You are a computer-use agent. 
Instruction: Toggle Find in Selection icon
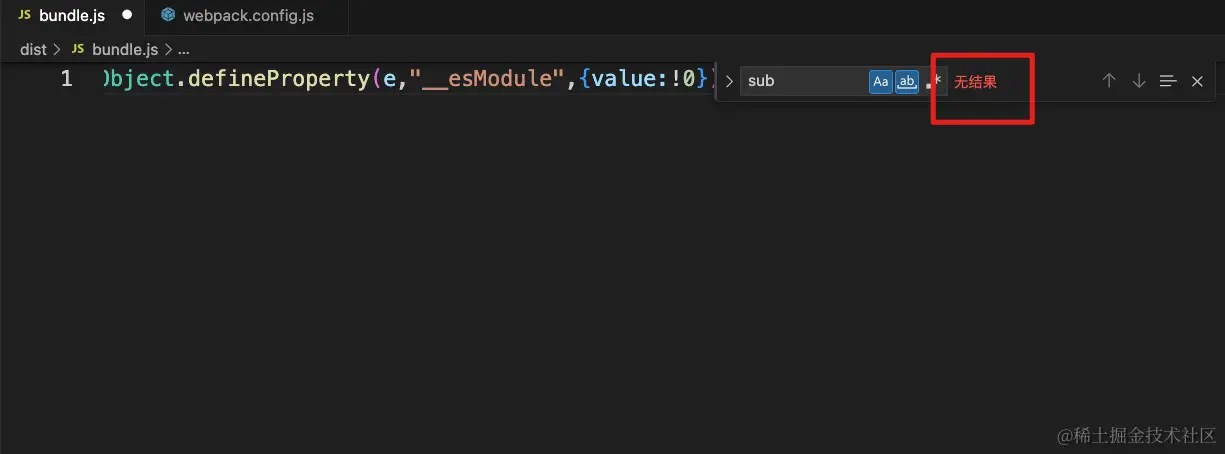click(1168, 81)
